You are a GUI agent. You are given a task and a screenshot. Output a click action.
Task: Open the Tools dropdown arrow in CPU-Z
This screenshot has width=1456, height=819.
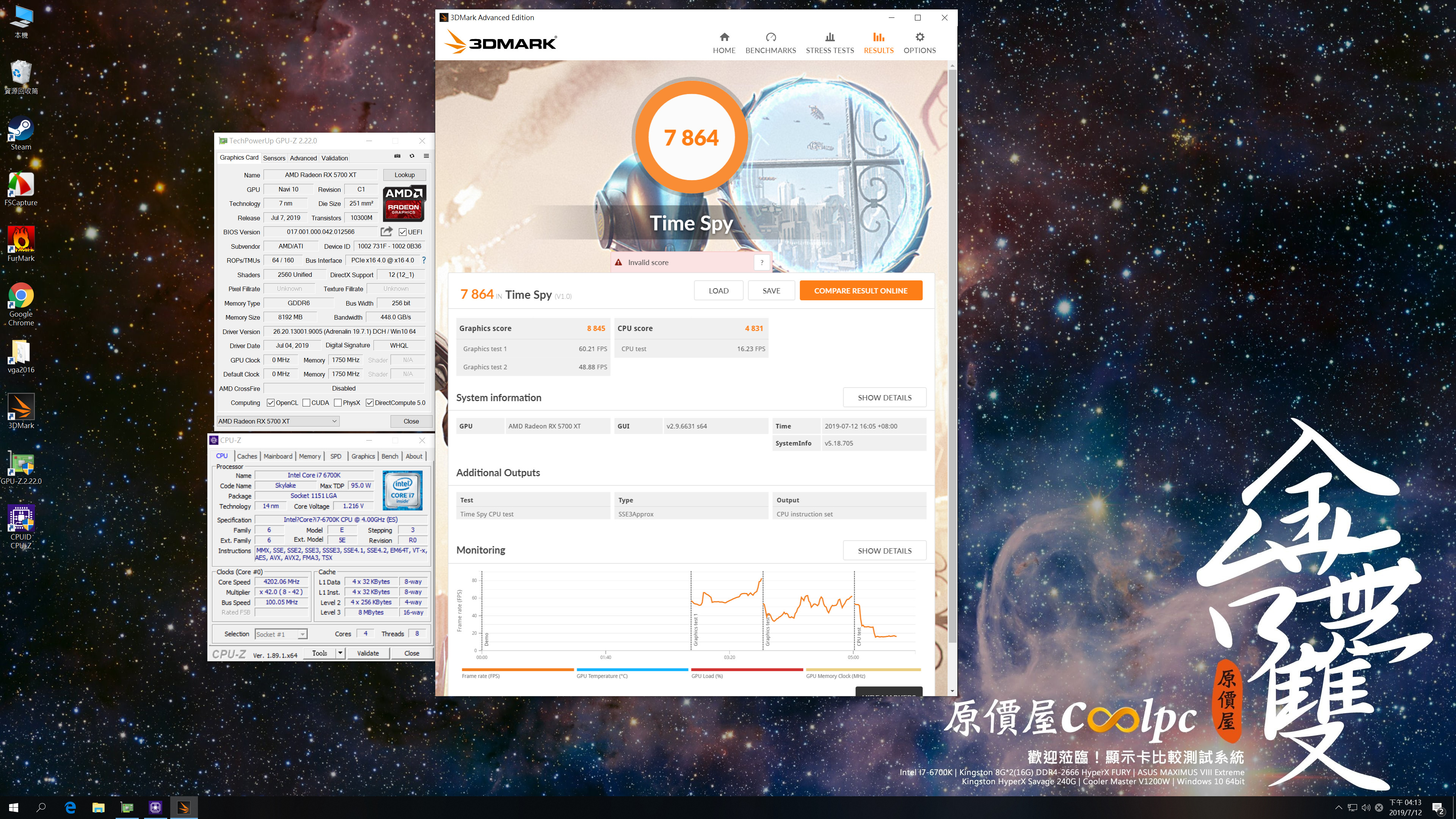340,653
